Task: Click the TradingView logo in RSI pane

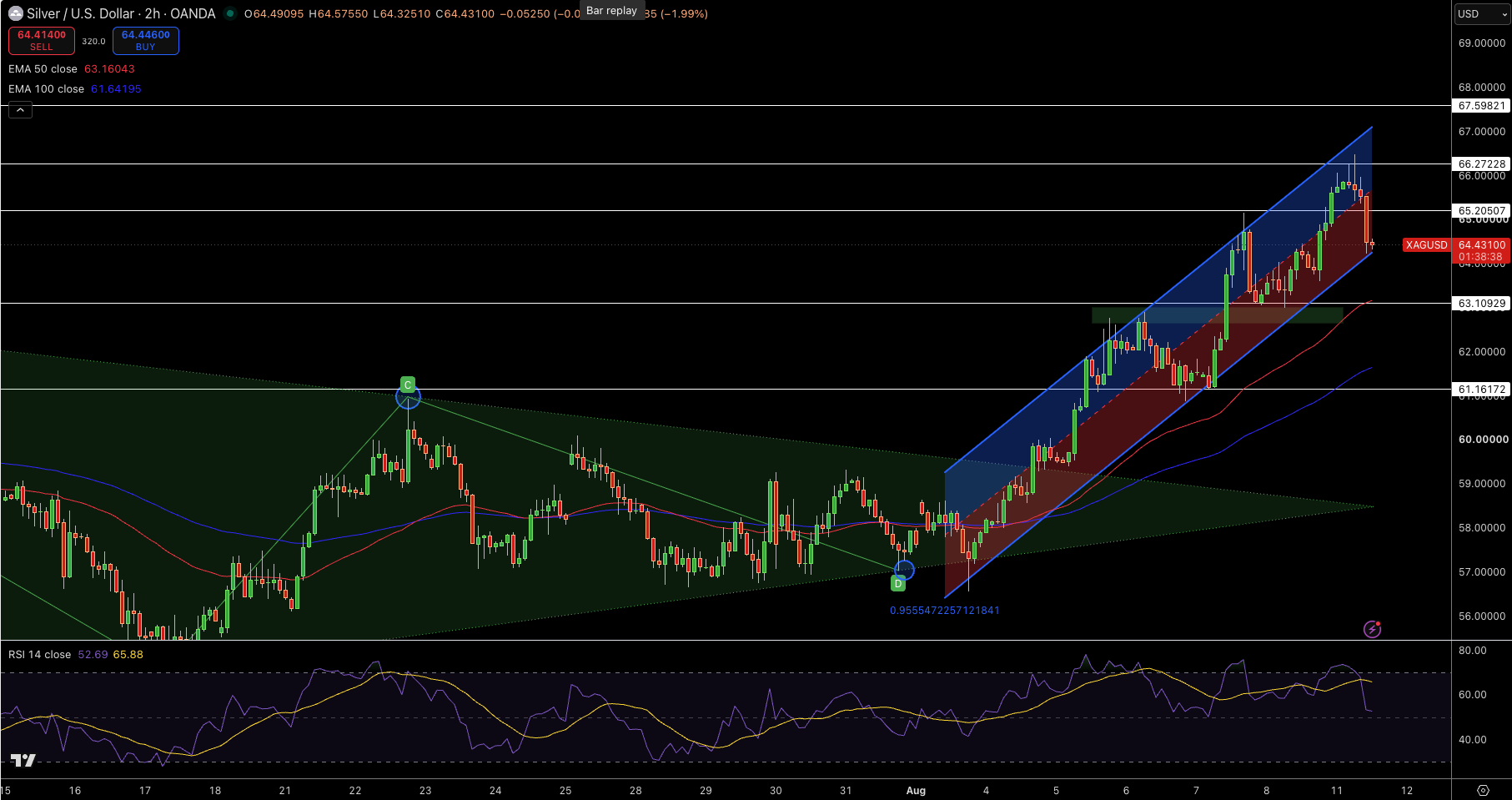Action: (23, 760)
